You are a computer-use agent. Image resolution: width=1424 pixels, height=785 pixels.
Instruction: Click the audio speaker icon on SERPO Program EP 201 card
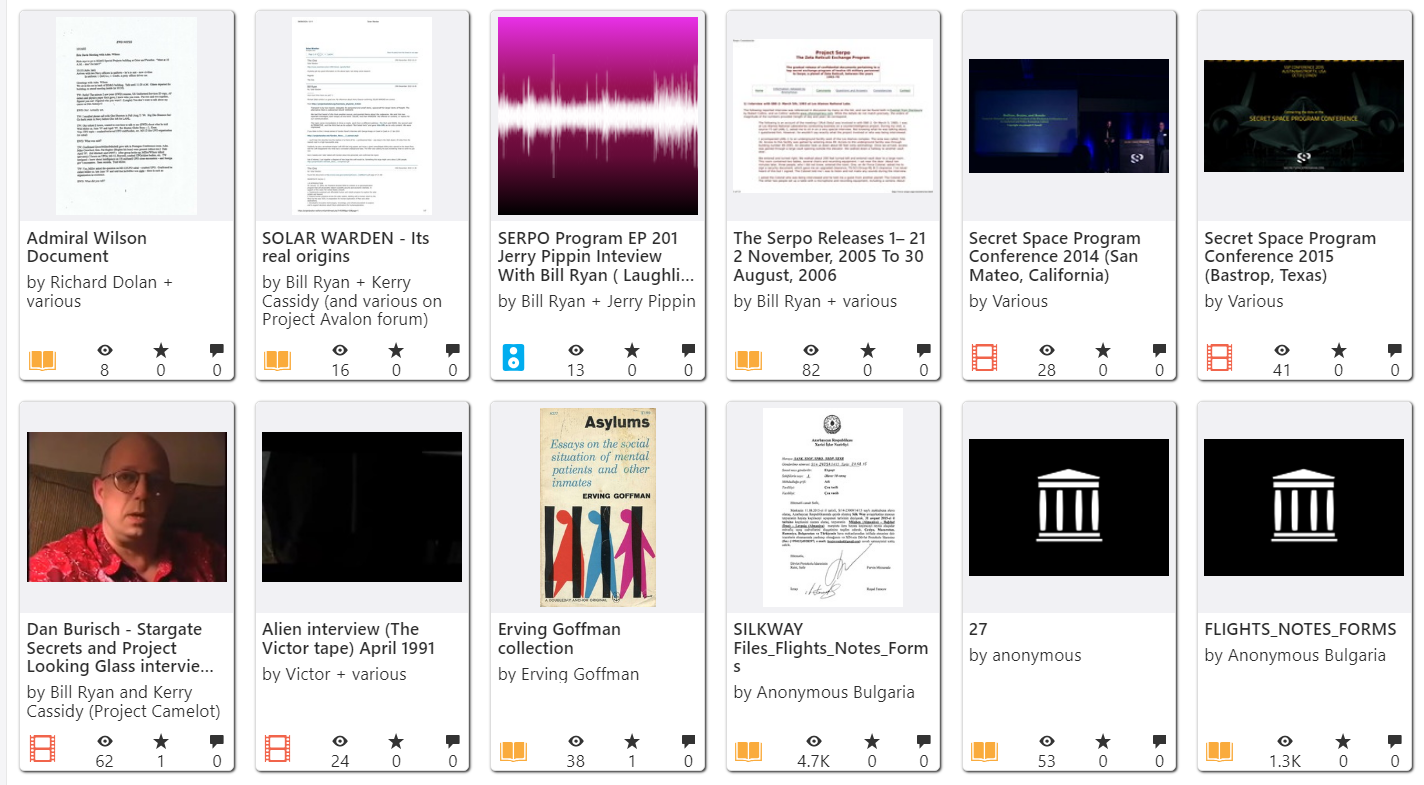pos(513,357)
